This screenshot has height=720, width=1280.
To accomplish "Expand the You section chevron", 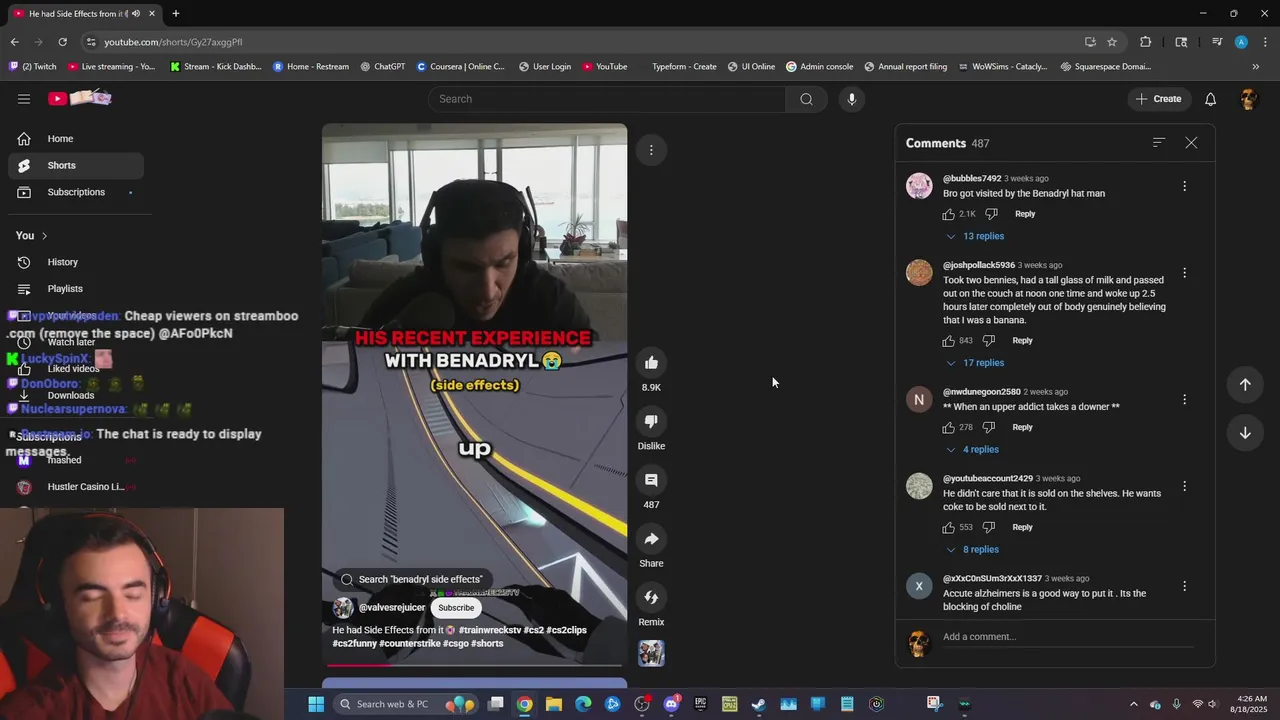I will (x=44, y=236).
